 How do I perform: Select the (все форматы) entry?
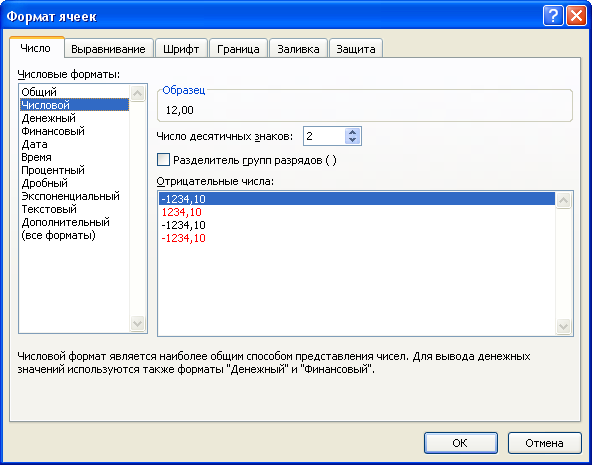(x=74, y=235)
